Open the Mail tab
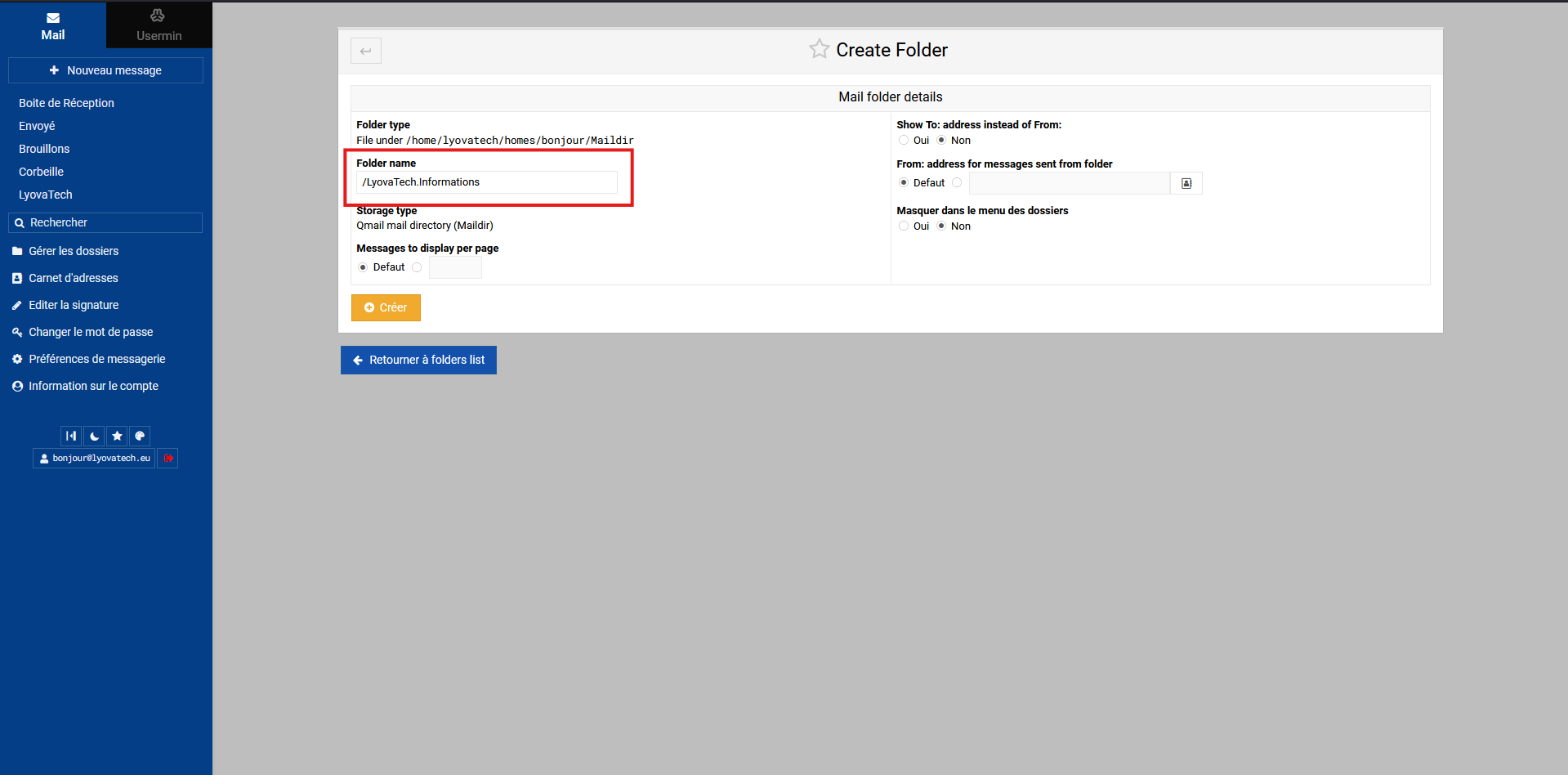Screen dimensions: 1568x775 pyautogui.click(x=53, y=25)
